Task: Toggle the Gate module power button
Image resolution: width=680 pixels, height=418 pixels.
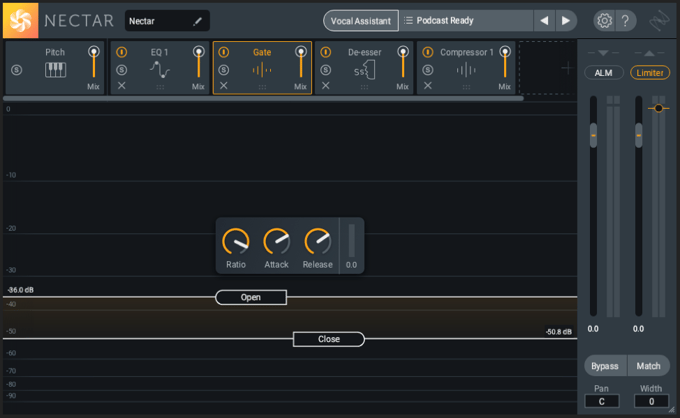Action: [x=223, y=52]
